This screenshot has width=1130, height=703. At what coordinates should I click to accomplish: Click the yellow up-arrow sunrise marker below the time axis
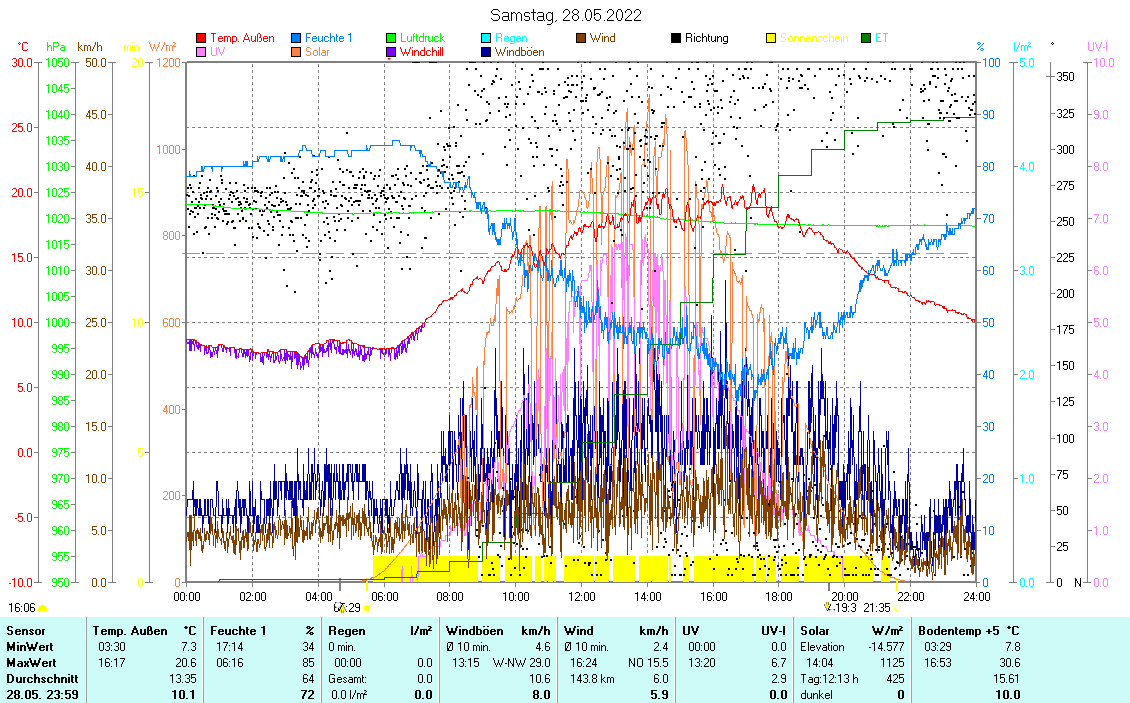(342, 608)
